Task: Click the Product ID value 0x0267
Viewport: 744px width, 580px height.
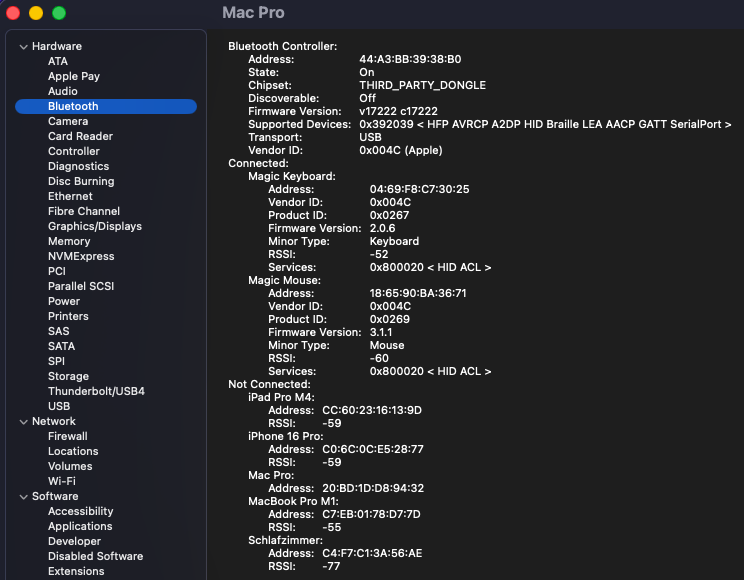Action: coord(389,215)
